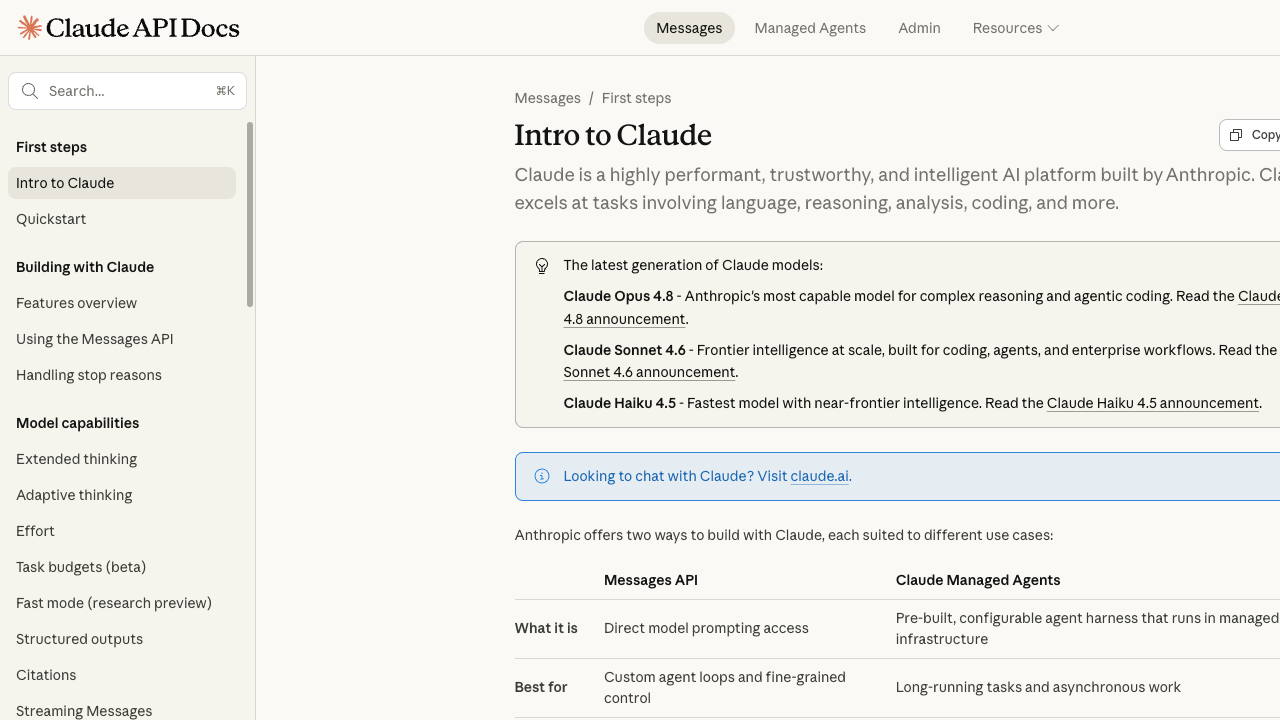Open Sonnet 4.6 announcement link

[649, 372]
